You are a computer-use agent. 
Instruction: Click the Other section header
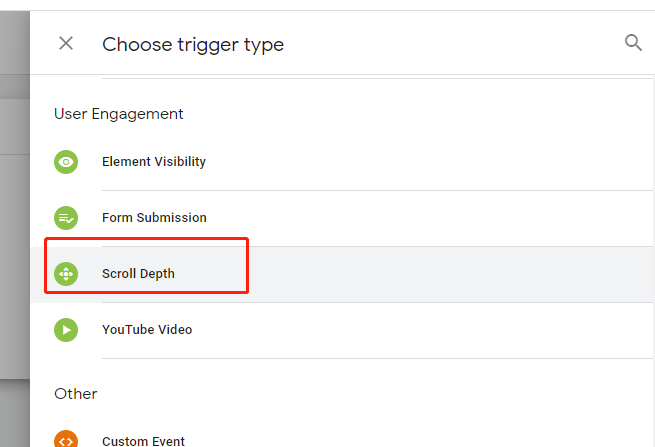(x=76, y=394)
